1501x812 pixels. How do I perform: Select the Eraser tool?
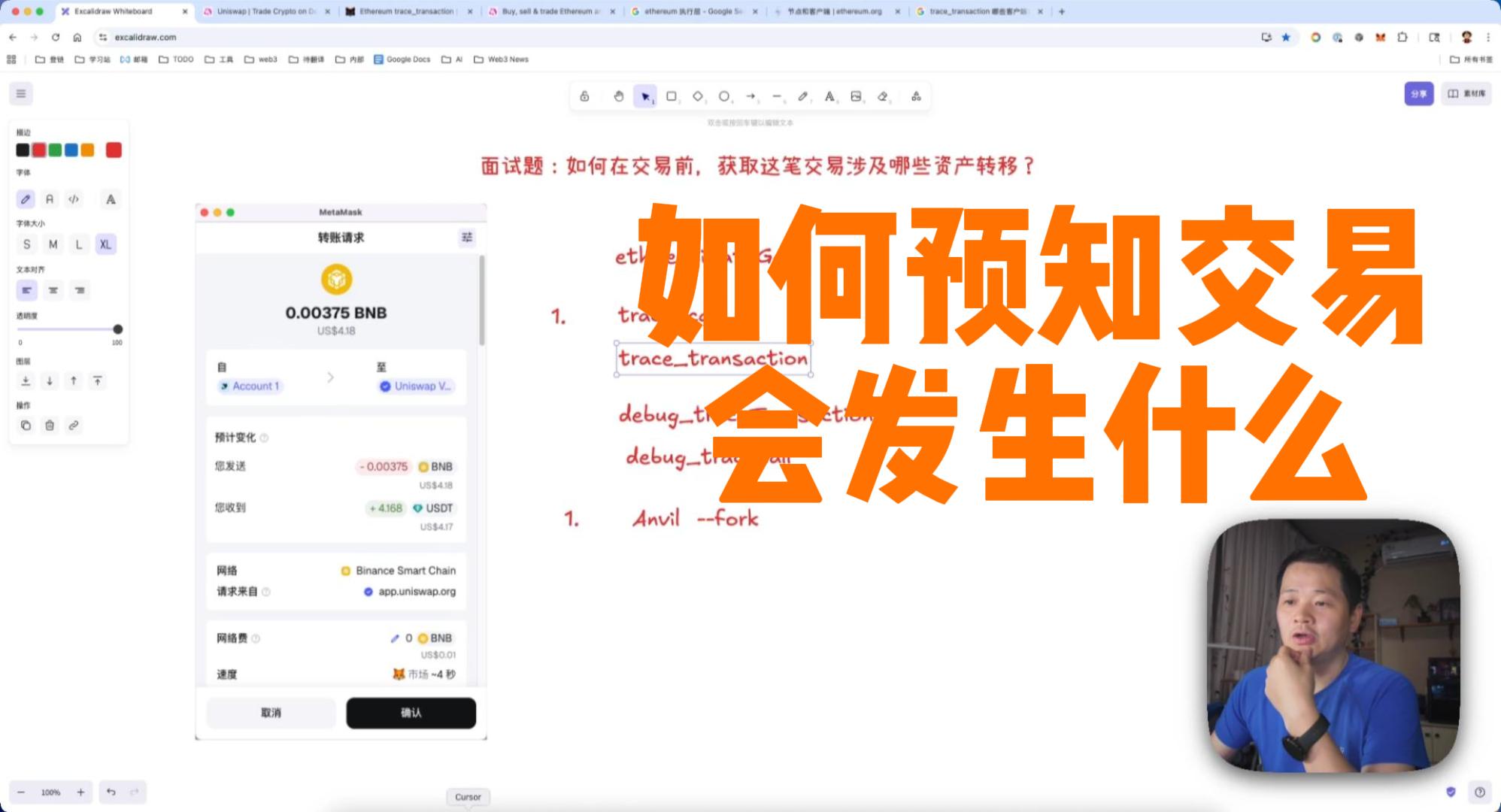click(x=883, y=96)
